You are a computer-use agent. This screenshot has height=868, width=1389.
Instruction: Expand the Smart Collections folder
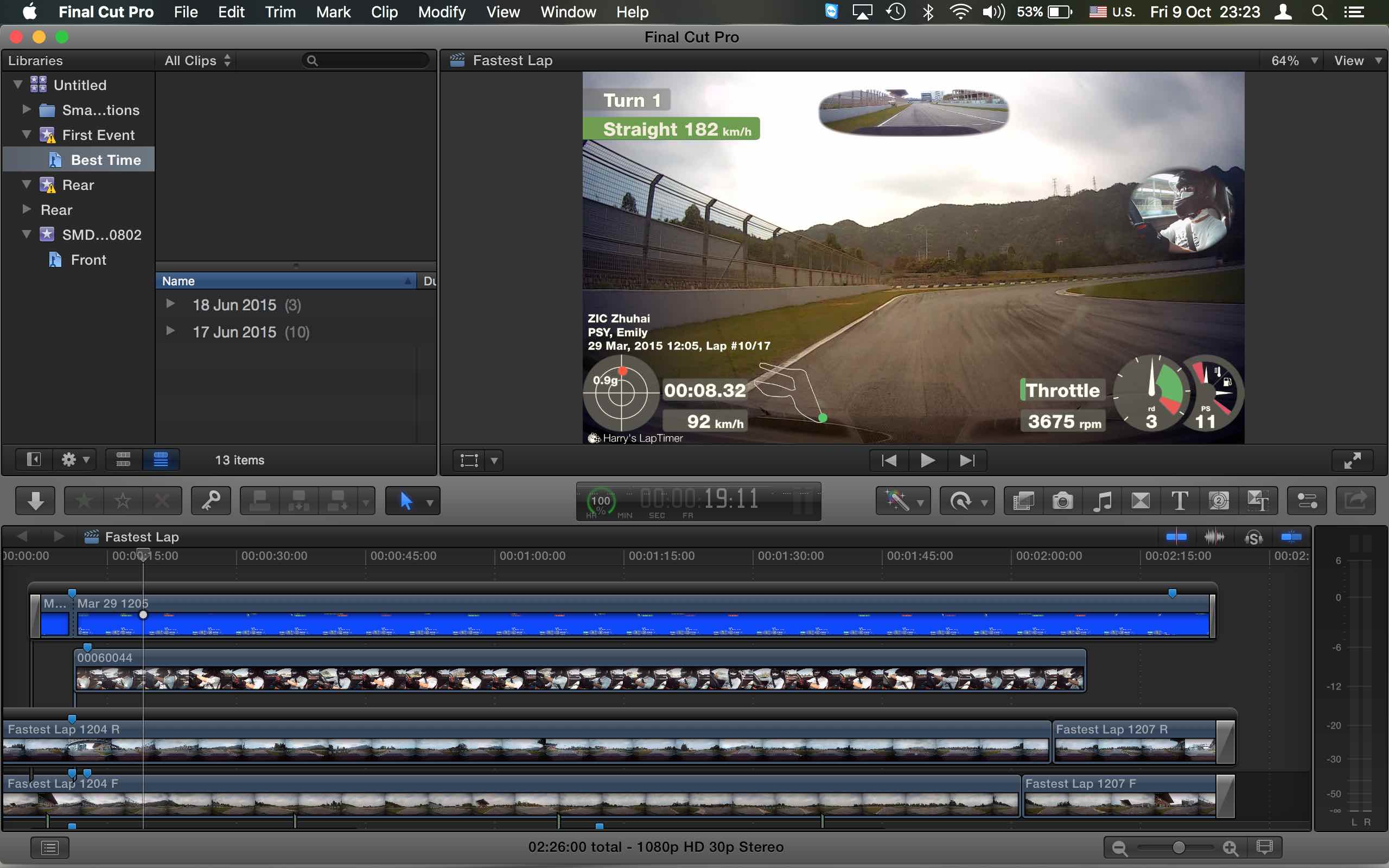point(27,109)
